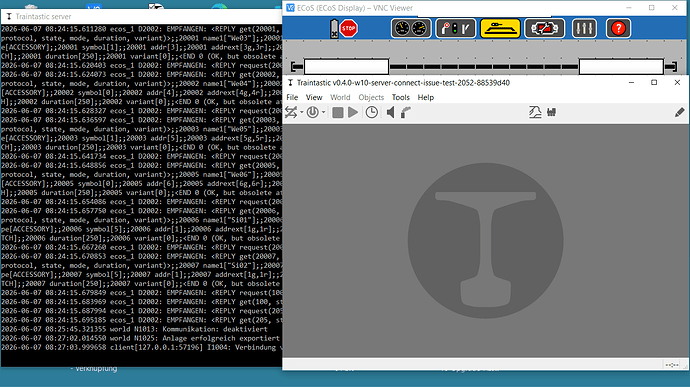The width and height of the screenshot is (690, 387).
Task: Click the left white block on ECoS track
Action: pos(346,67)
